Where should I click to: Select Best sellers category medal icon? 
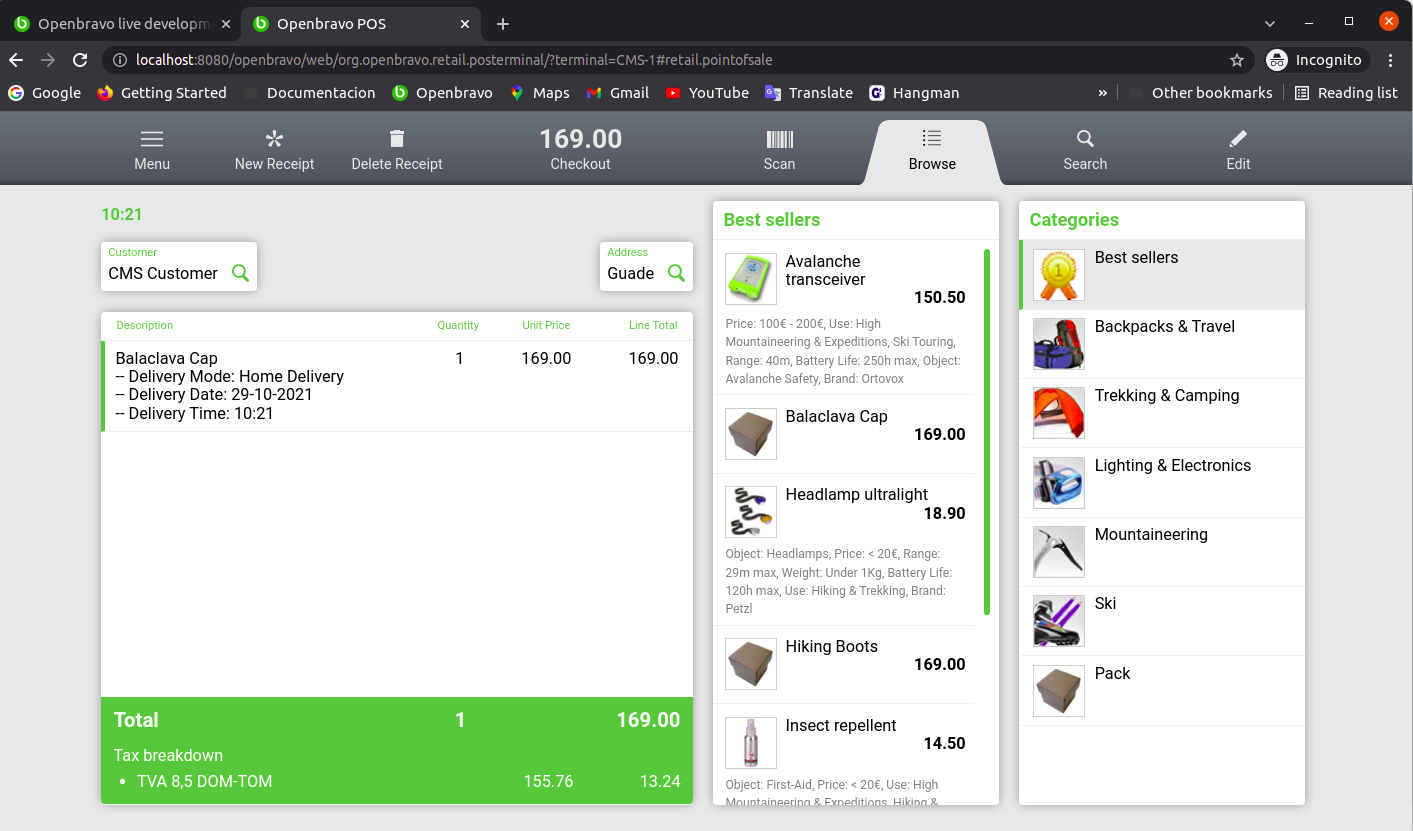pyautogui.click(x=1059, y=275)
